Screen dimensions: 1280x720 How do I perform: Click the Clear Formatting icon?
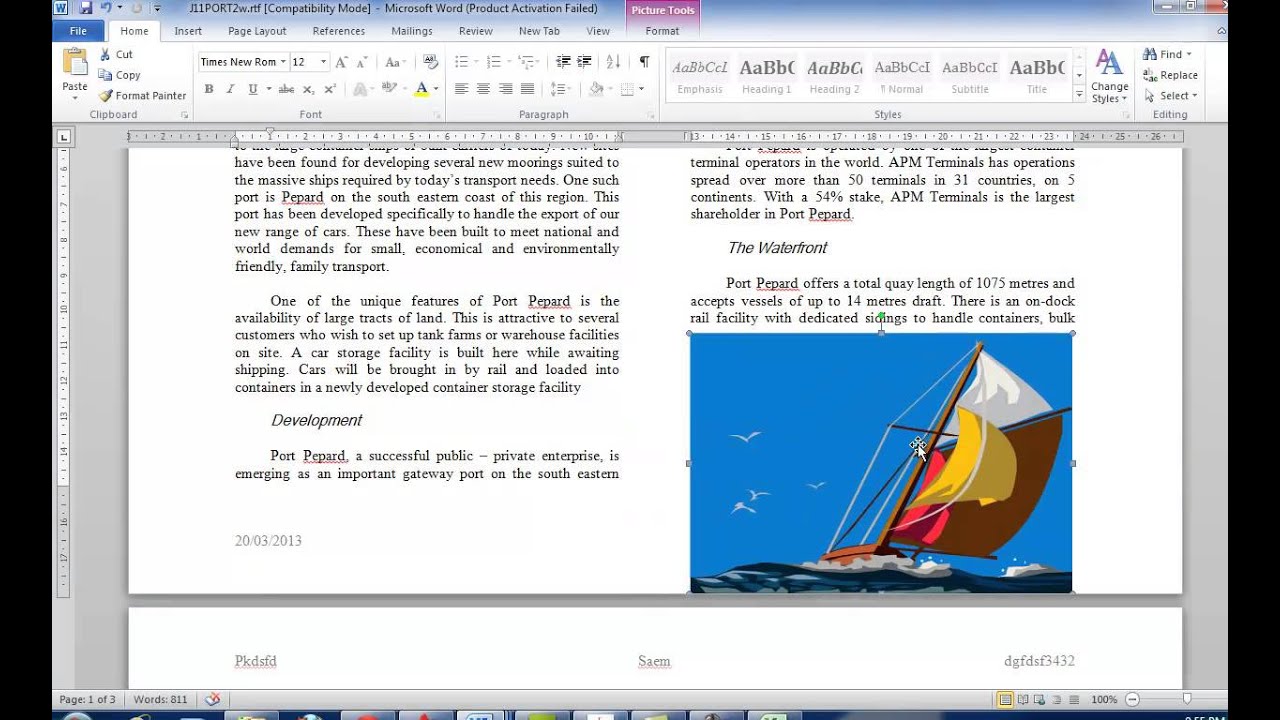[429, 62]
